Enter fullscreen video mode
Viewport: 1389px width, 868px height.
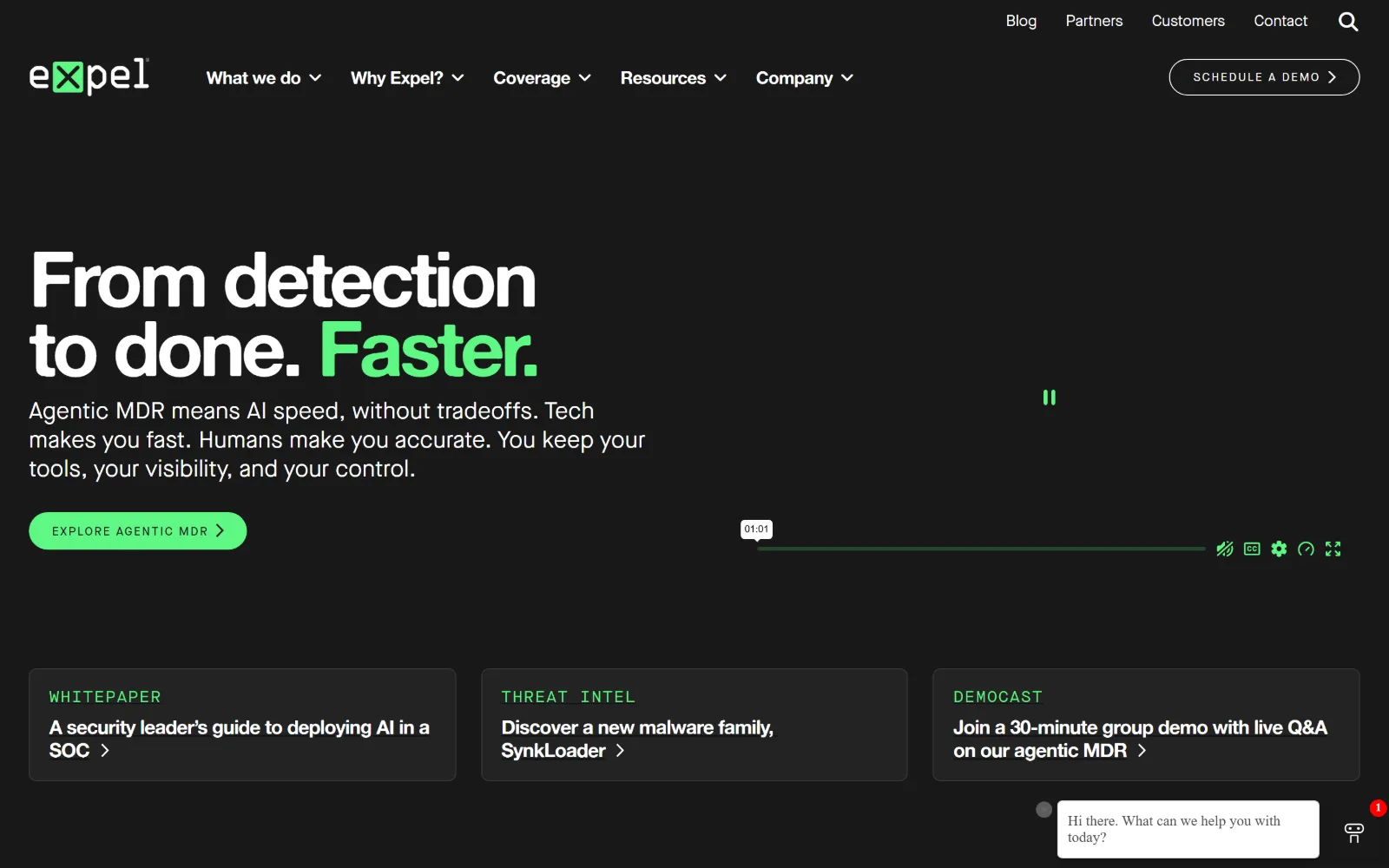1333,549
